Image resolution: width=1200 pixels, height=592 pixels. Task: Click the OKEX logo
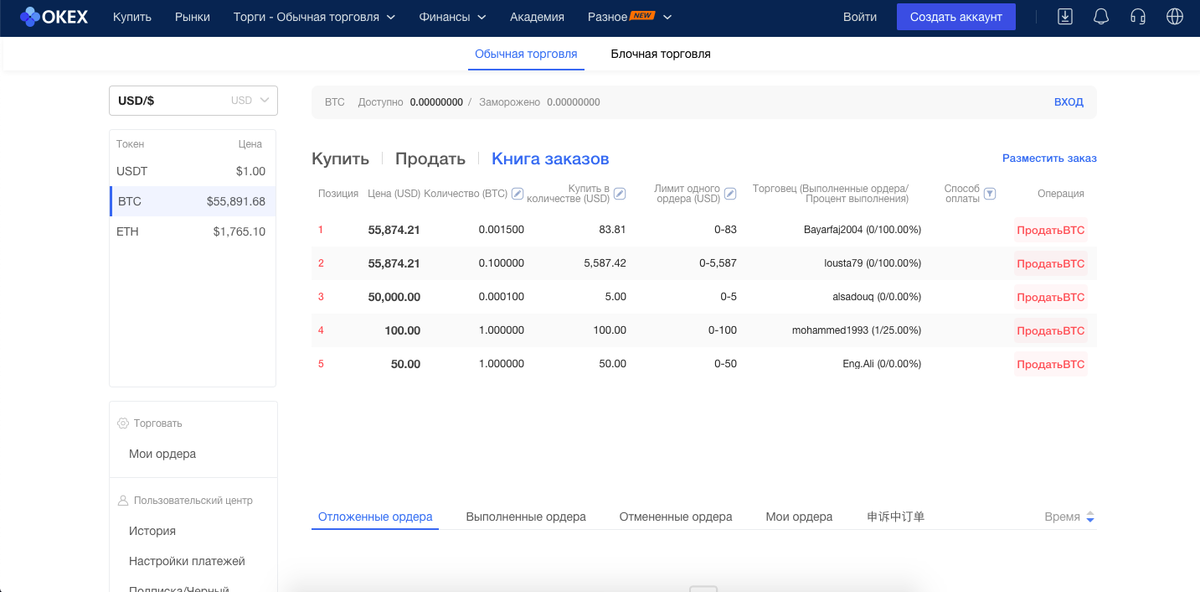pos(54,17)
